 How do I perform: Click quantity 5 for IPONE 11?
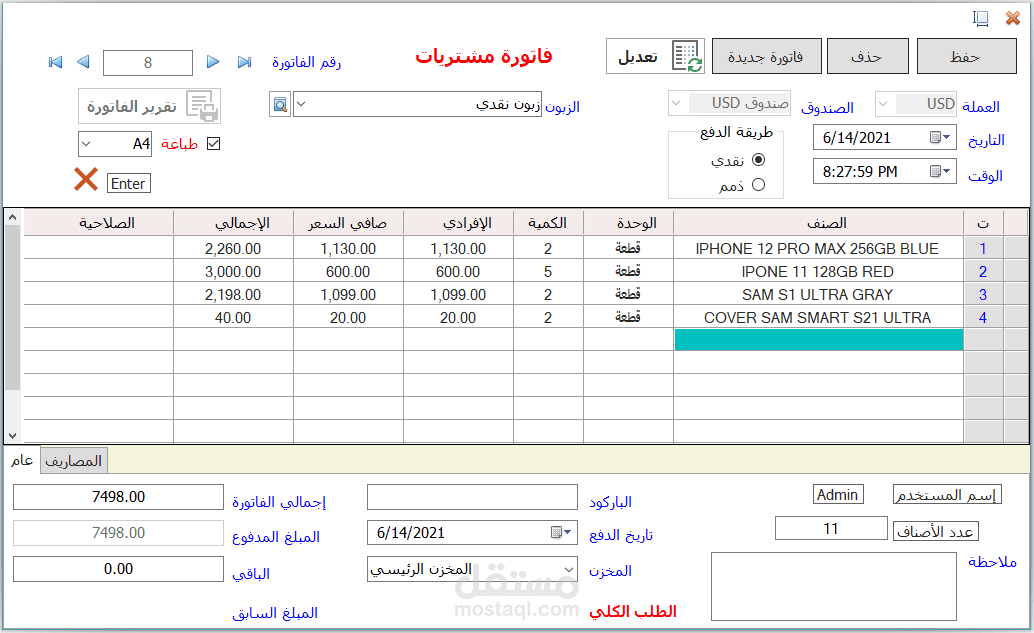click(548, 272)
